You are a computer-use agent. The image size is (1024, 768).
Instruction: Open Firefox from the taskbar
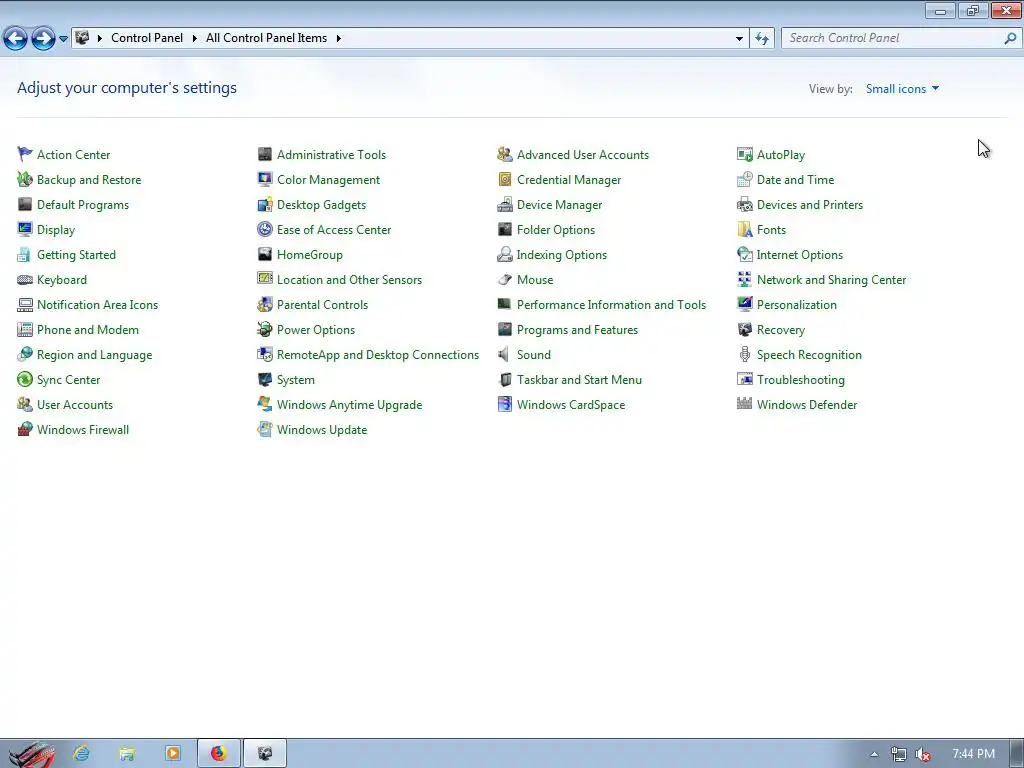tap(219, 754)
